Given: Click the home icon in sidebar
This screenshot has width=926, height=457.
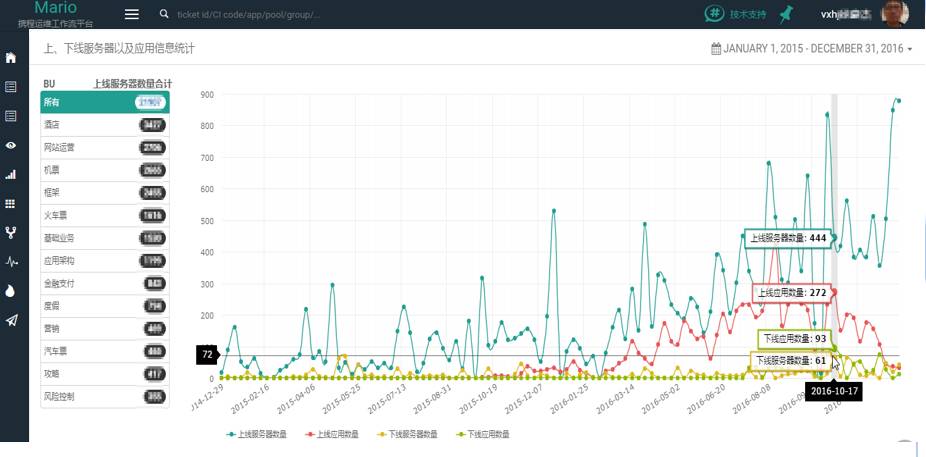Looking at the screenshot, I should click(11, 58).
